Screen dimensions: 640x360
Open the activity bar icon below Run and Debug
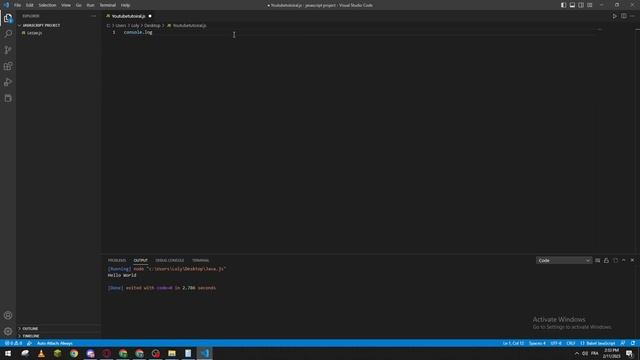point(8,98)
